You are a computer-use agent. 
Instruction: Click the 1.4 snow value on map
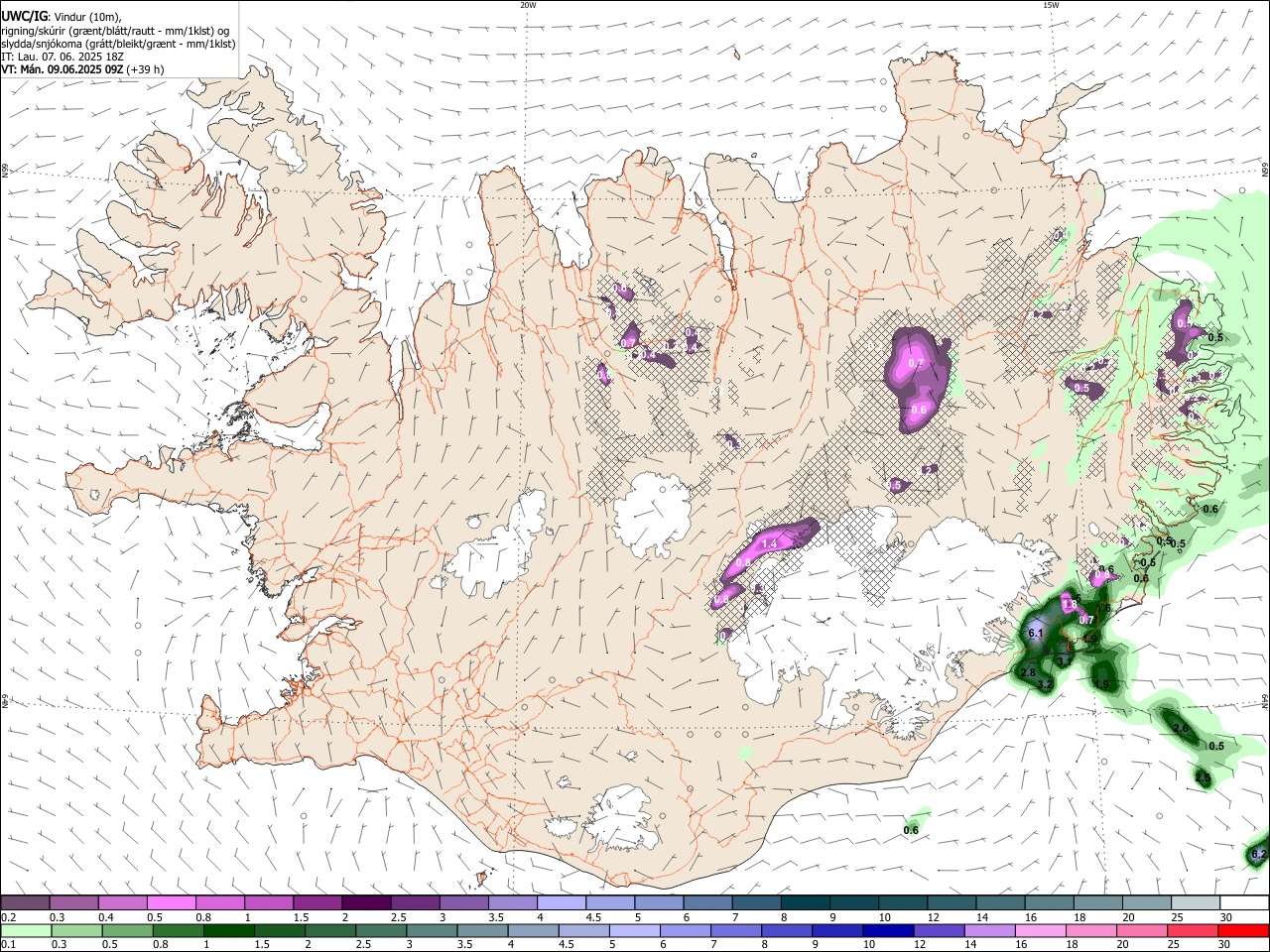point(768,543)
